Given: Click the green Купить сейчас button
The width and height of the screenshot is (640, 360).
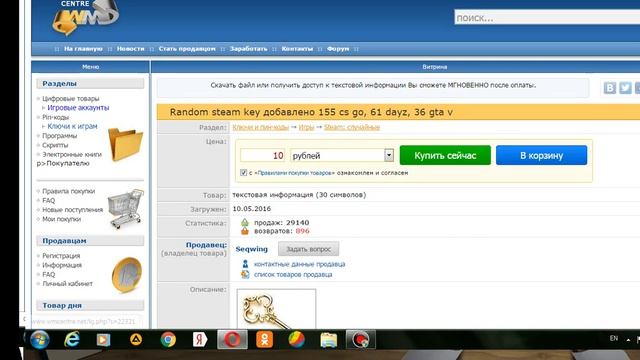Looking at the screenshot, I should click(445, 155).
